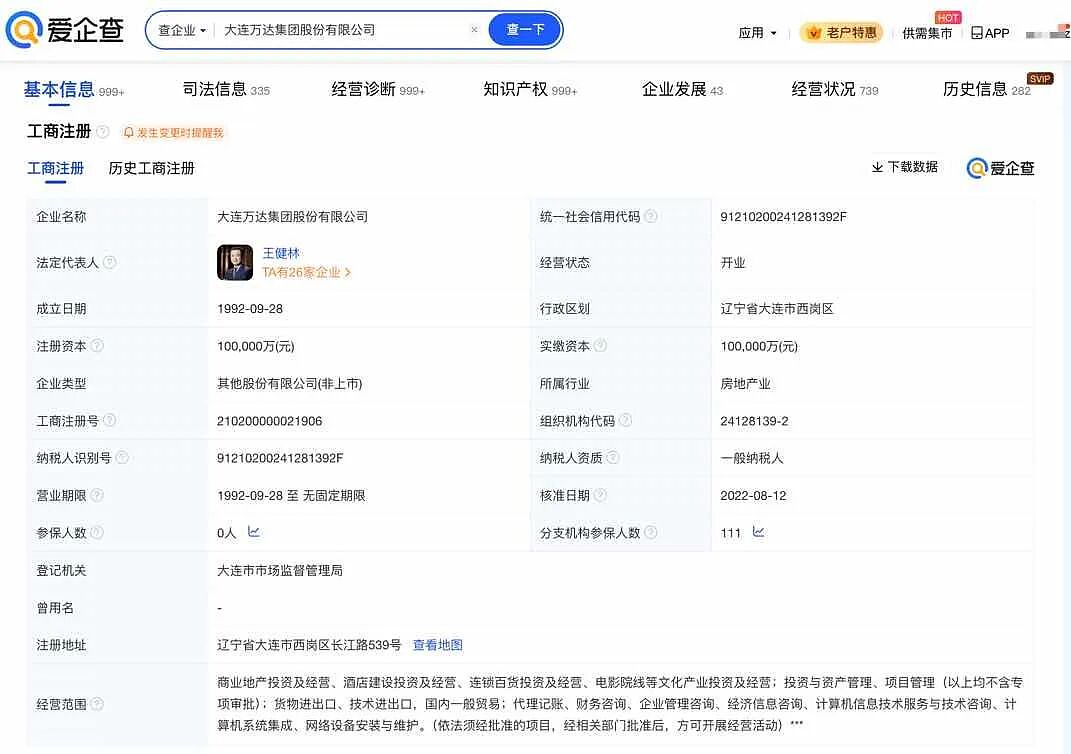Open the 查看地图 map link
Screen dimensions: 1071x754
pos(438,645)
